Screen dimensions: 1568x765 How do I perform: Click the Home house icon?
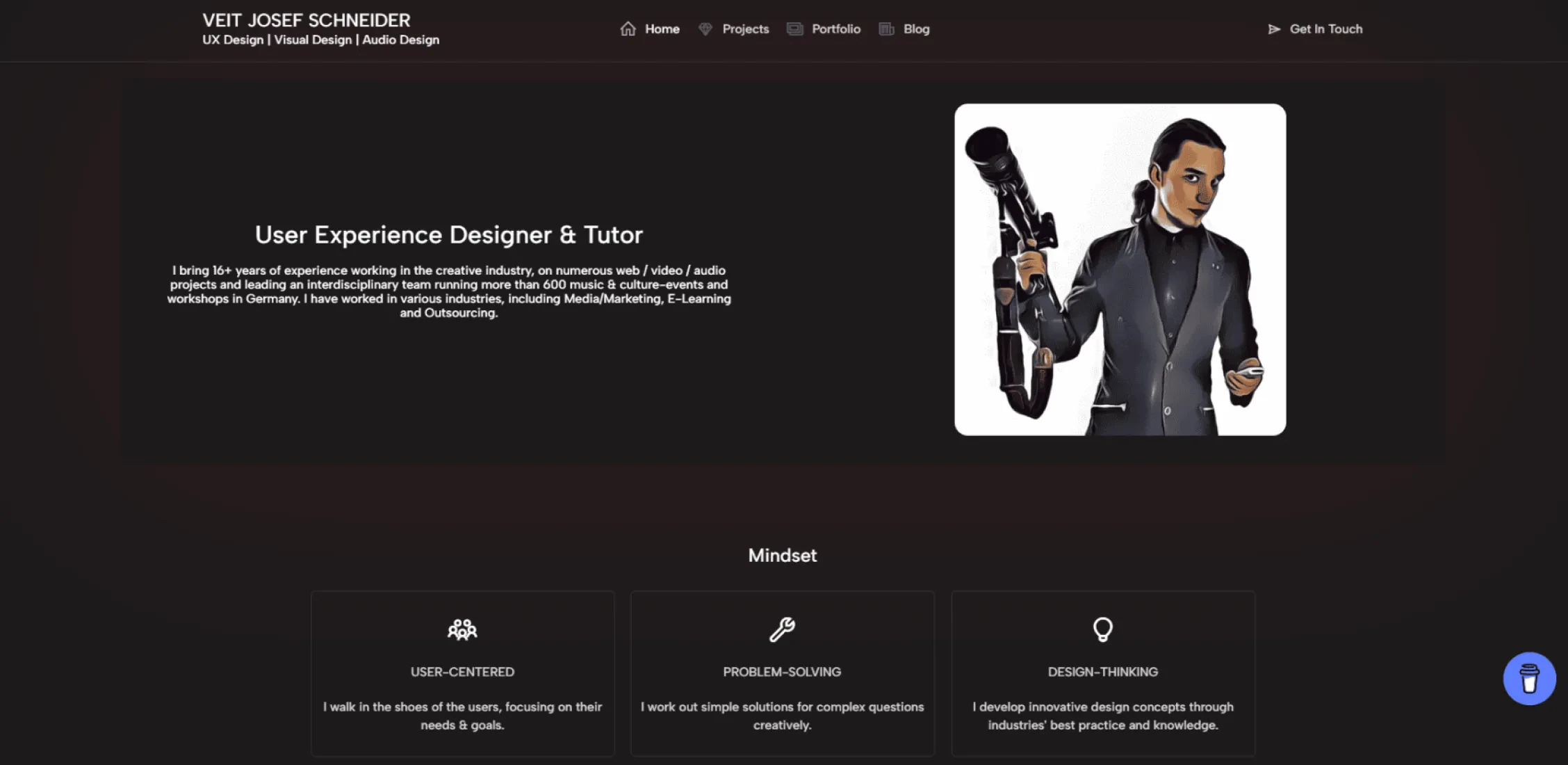628,29
